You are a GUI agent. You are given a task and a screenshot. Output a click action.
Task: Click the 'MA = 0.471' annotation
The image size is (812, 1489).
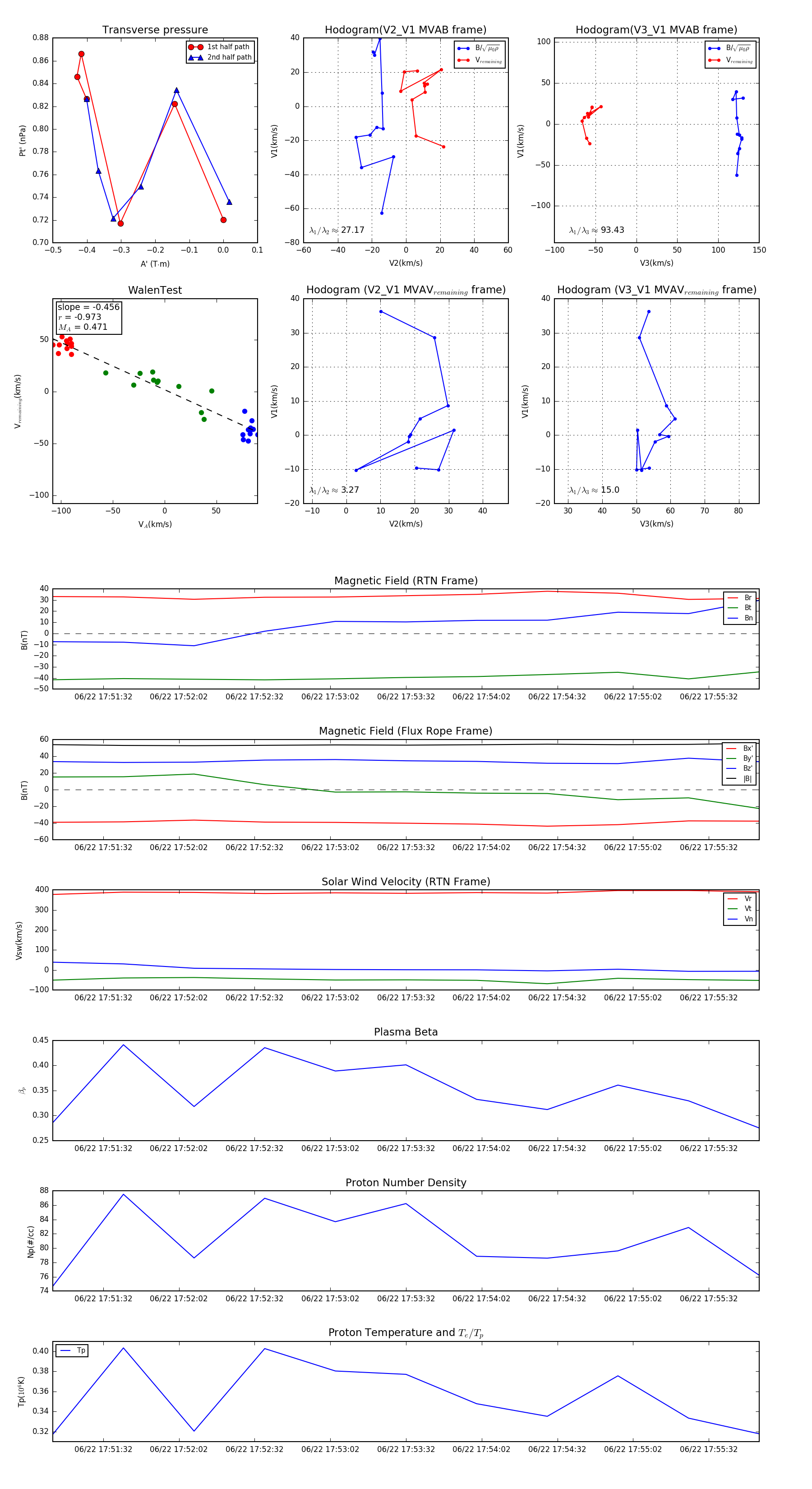83,327
